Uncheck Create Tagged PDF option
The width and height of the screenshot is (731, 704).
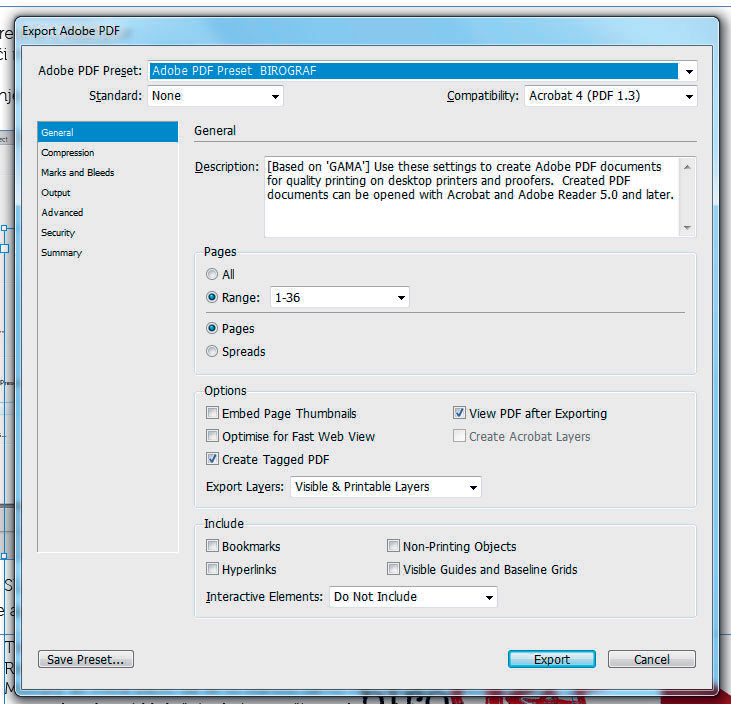(213, 459)
